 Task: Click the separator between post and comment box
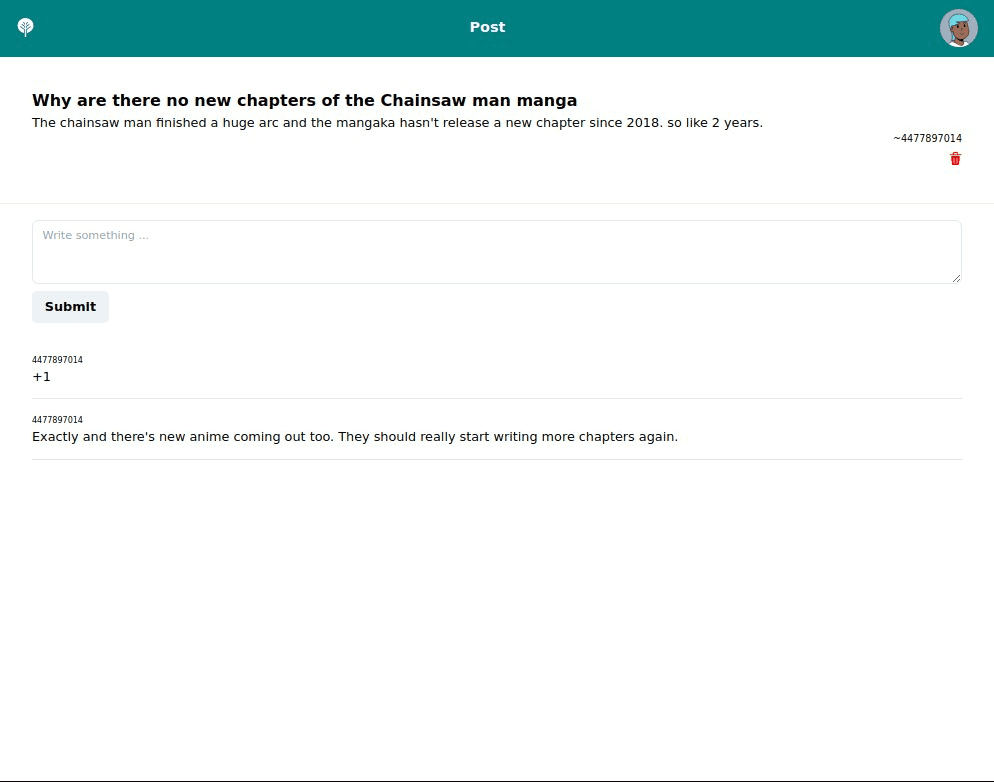(x=497, y=203)
